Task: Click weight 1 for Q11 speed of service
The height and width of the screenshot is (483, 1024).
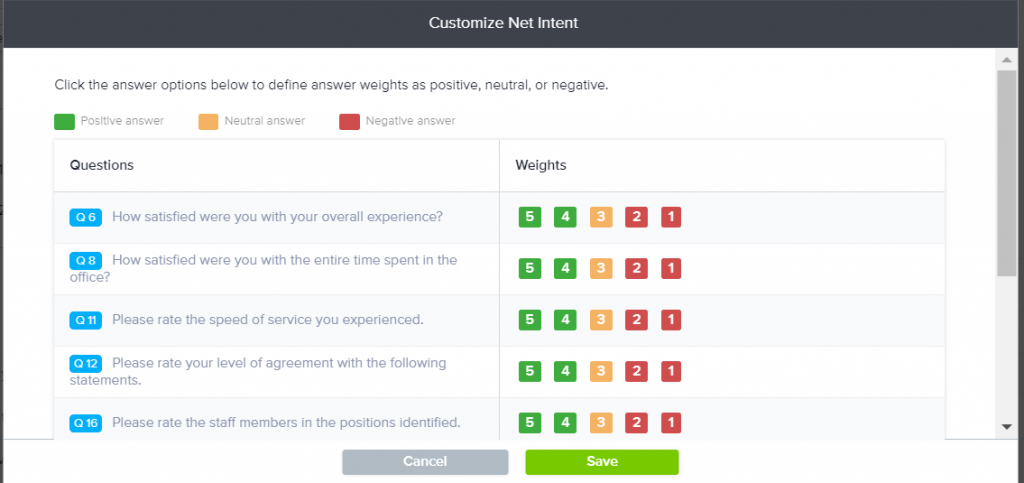Action: 671,320
